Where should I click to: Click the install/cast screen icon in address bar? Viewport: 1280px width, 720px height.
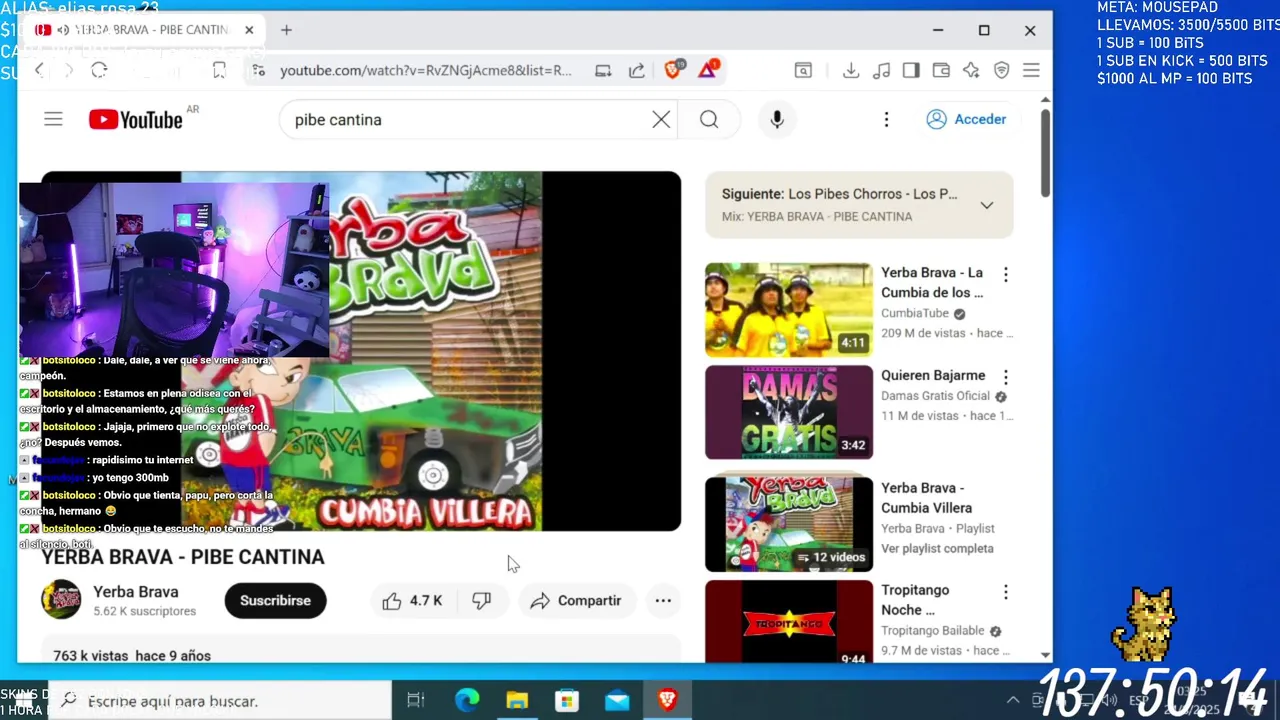(x=603, y=70)
